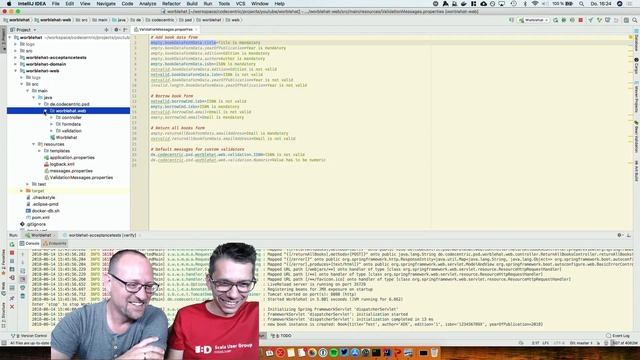This screenshot has height=360, width=640.
Task: Click the worblehat-web breadcrumb
Action: [52, 20]
